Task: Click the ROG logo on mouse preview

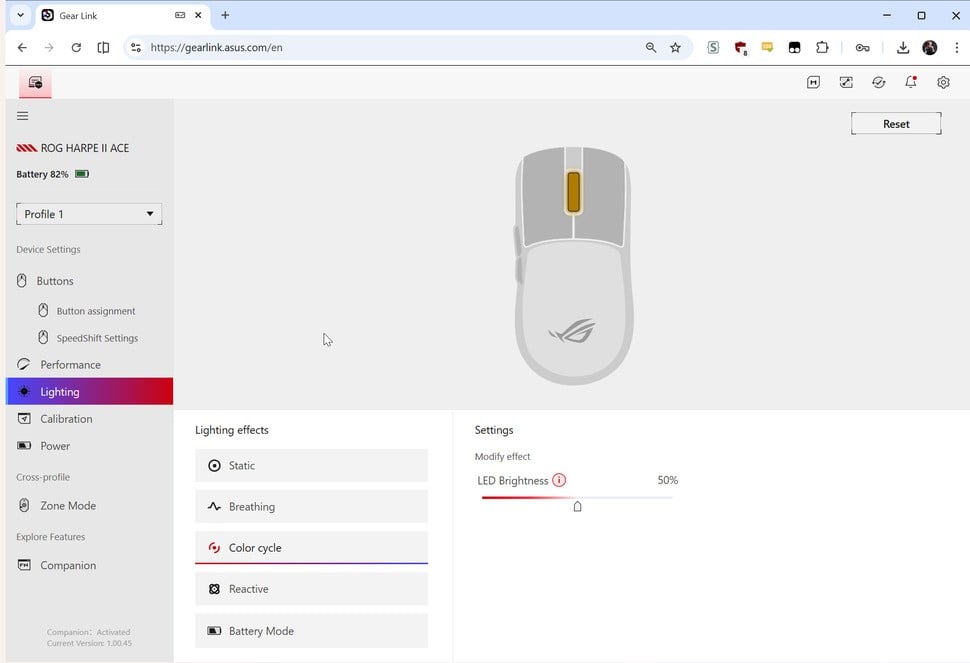Action: [572, 331]
